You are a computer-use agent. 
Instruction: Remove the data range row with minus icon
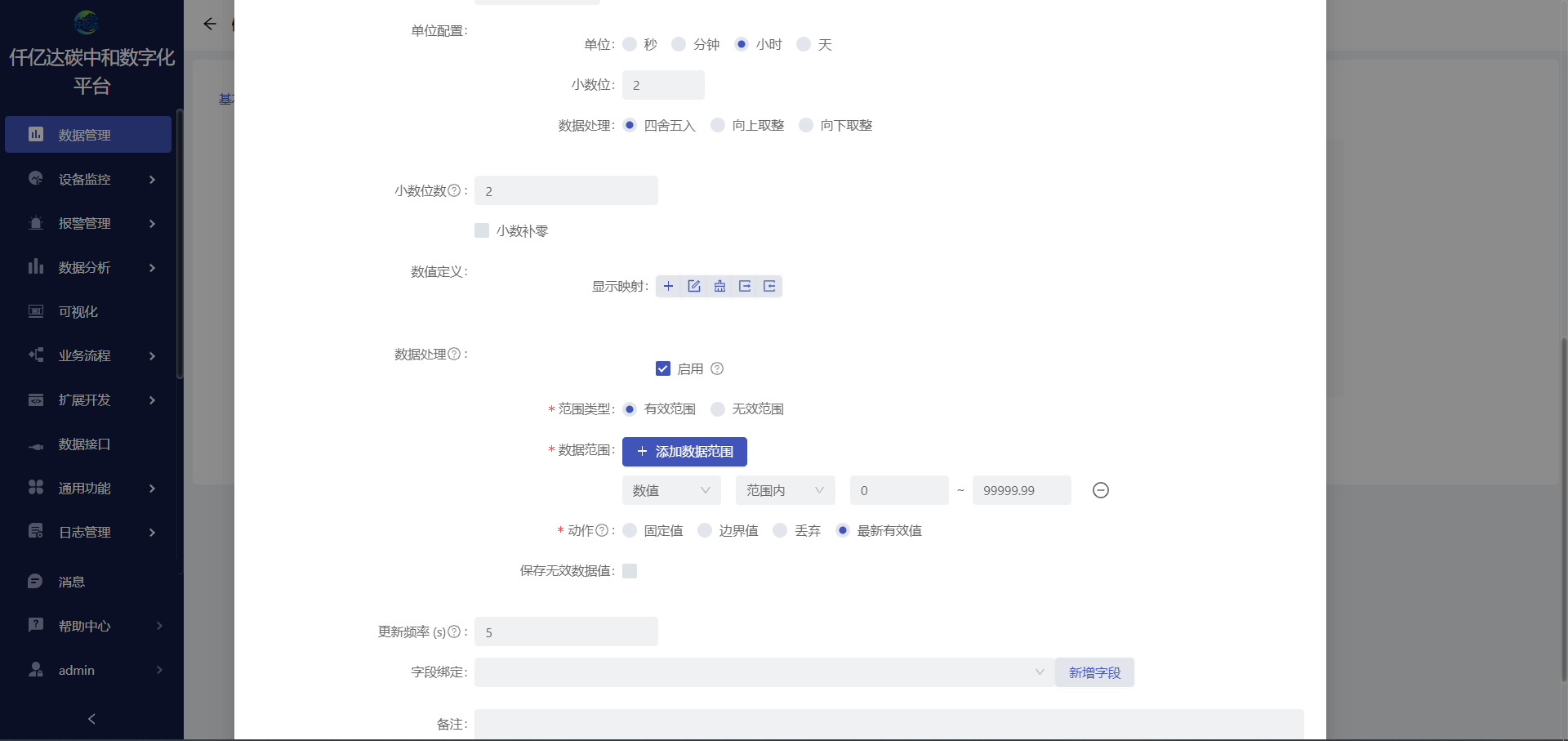click(1101, 490)
